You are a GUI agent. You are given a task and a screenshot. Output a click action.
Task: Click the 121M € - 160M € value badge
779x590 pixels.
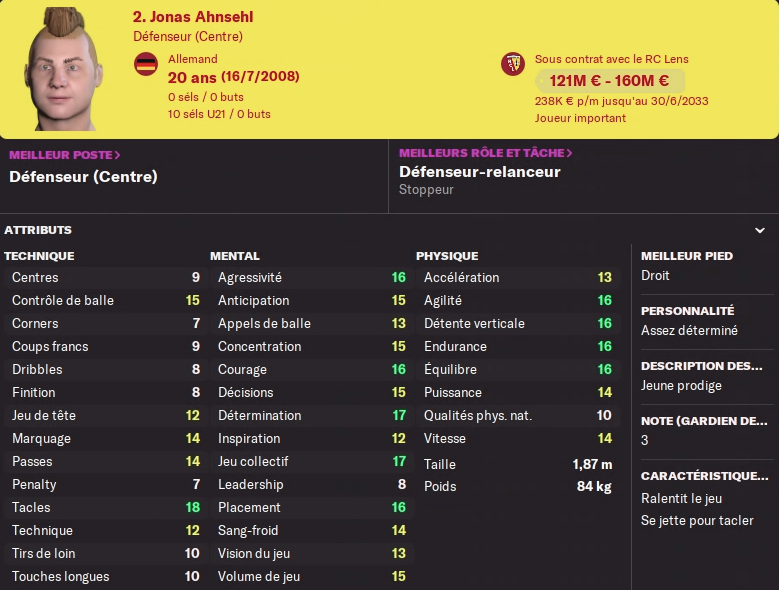click(610, 80)
